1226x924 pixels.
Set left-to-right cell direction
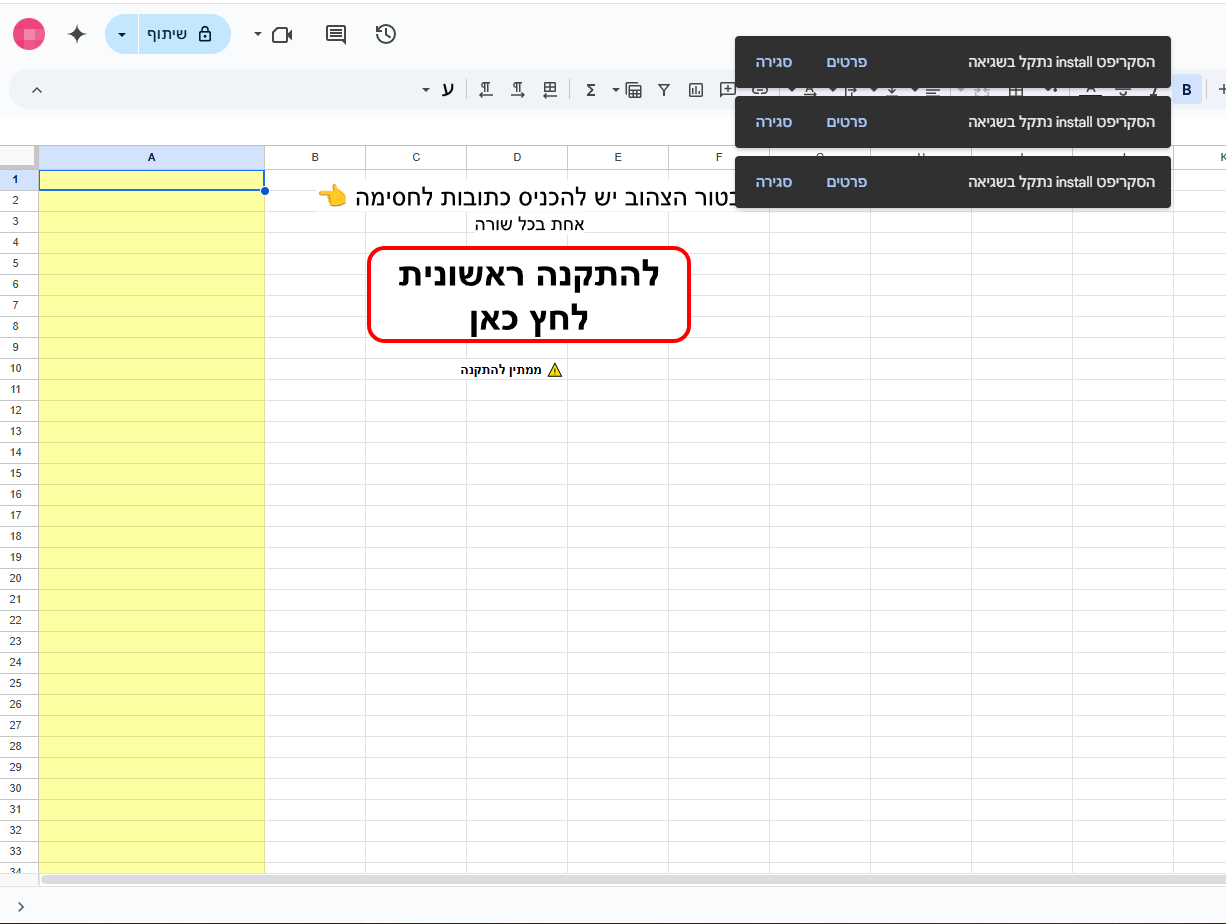coord(518,90)
